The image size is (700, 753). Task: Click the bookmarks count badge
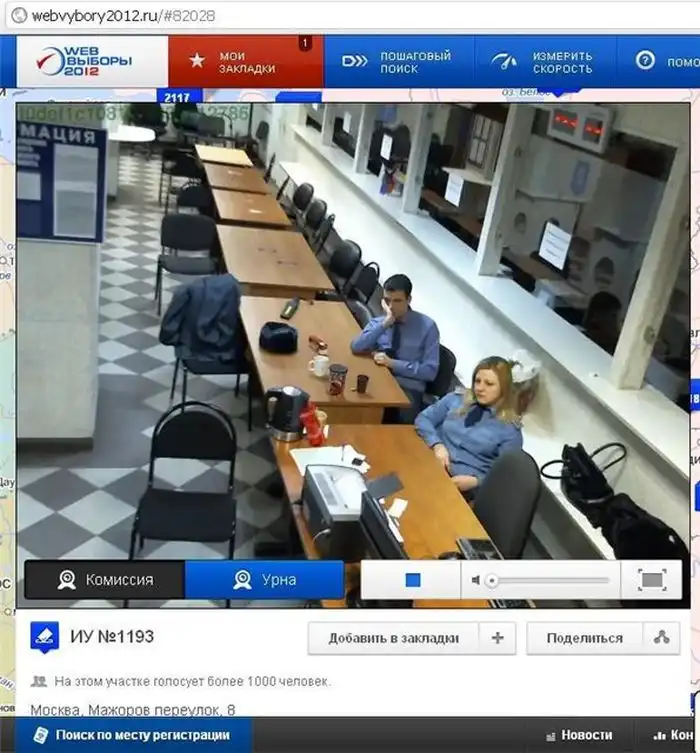point(305,43)
